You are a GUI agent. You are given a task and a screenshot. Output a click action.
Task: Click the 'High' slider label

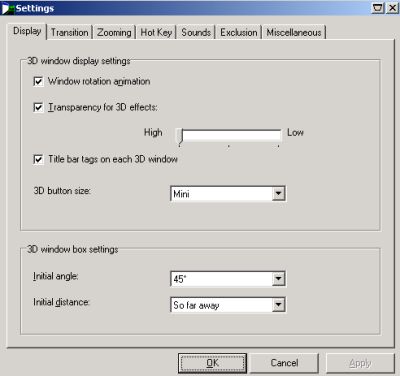coord(153,133)
